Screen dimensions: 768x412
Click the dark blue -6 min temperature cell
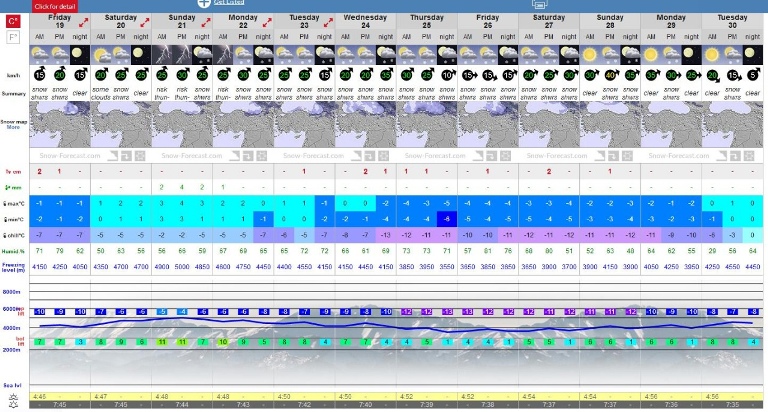pyautogui.click(x=446, y=219)
